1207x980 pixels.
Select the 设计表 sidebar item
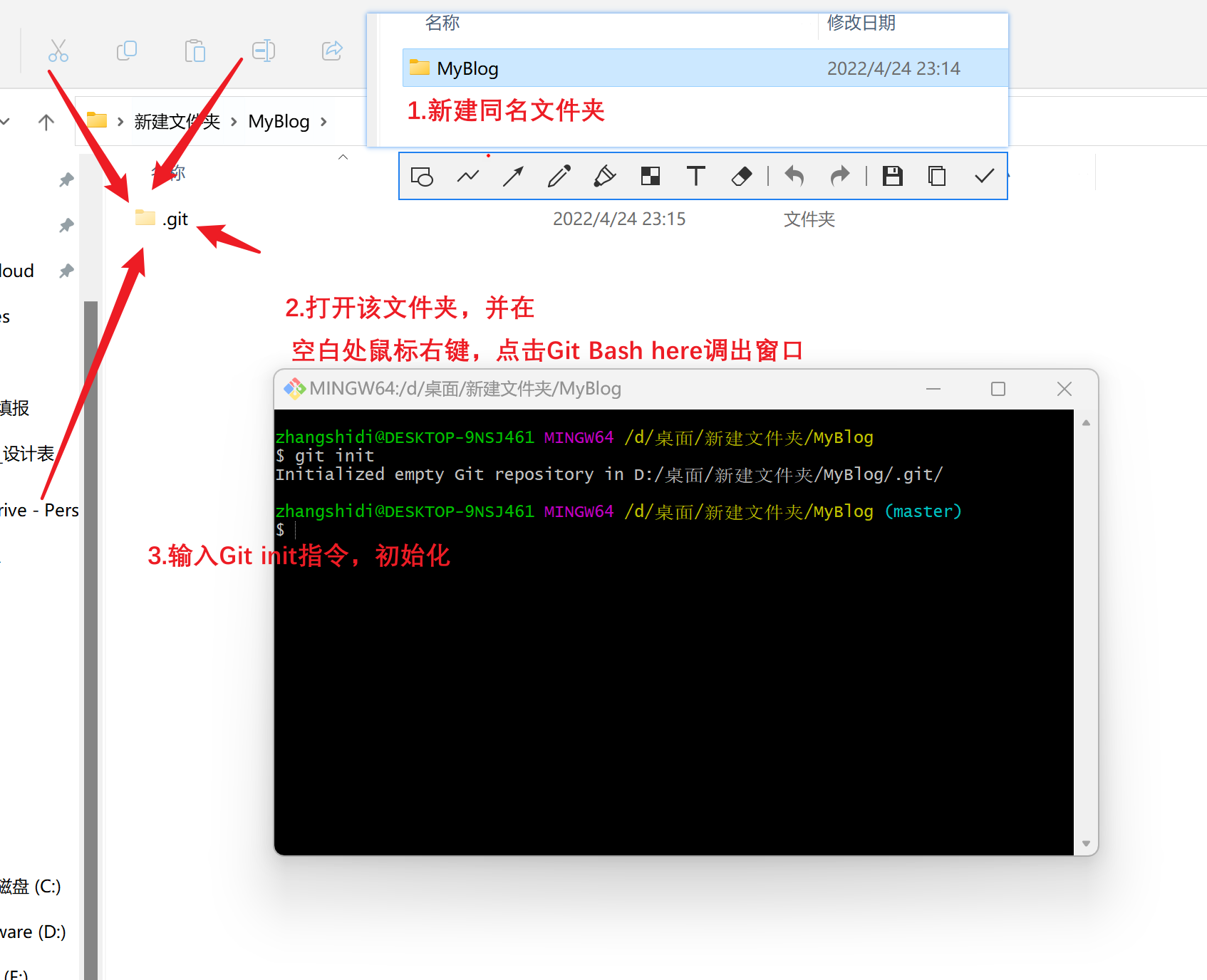pos(28,453)
